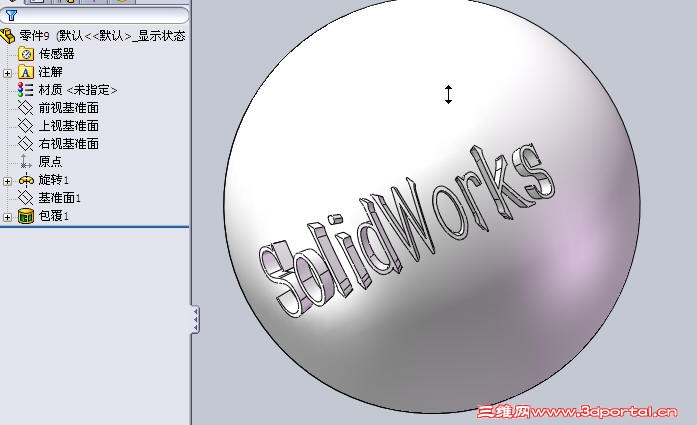Select the 上视基准面 top plane

tap(68, 126)
